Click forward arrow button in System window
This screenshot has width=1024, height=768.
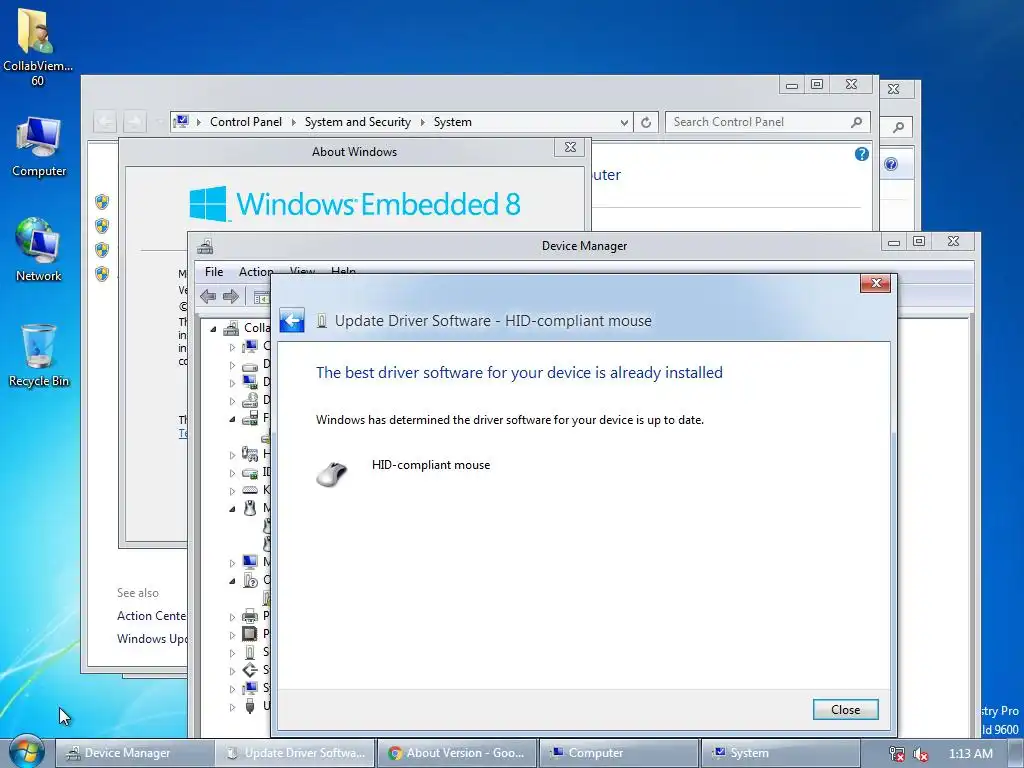[x=134, y=121]
